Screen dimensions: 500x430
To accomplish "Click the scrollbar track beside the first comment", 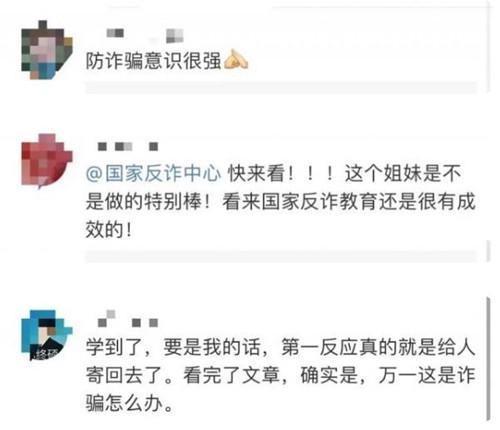I will coord(488,47).
